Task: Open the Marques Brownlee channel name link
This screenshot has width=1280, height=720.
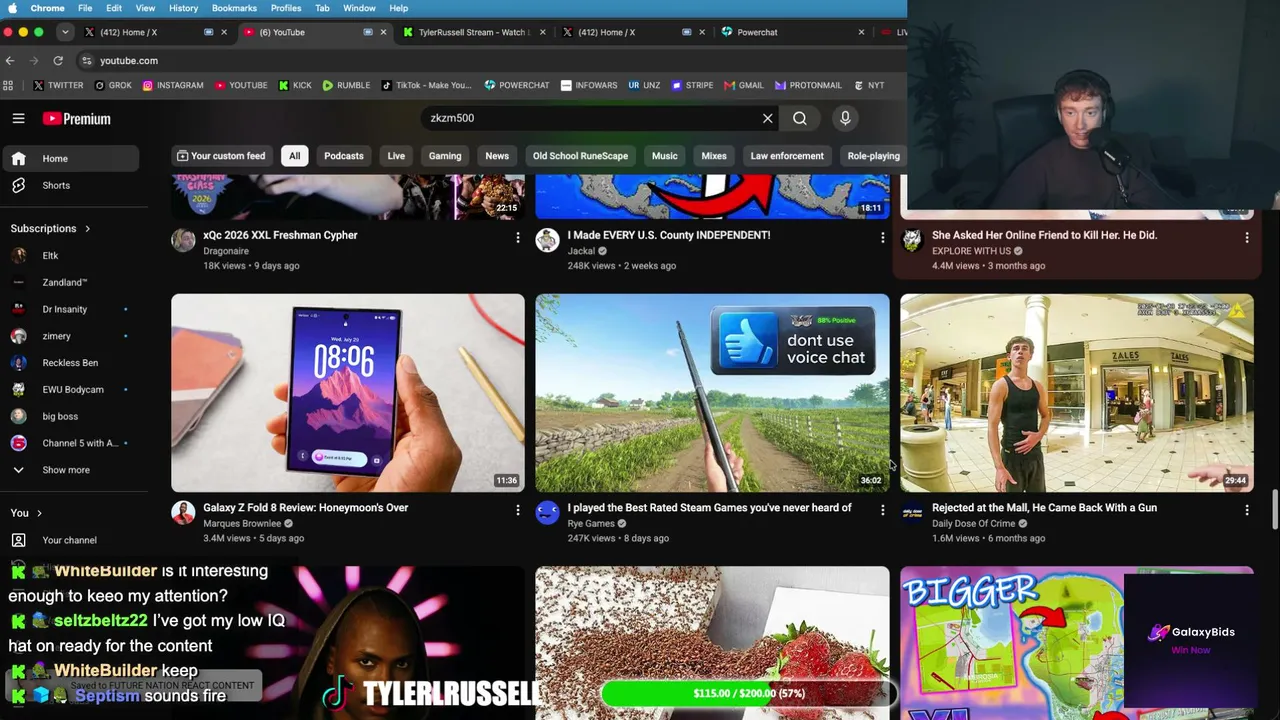Action: 242,524
